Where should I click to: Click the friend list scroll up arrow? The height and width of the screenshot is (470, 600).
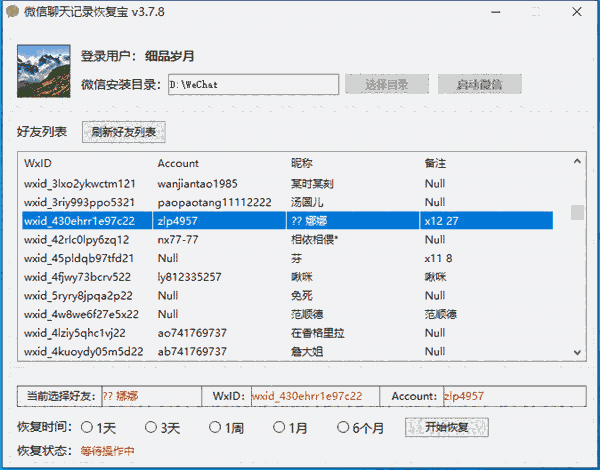pyautogui.click(x=577, y=162)
